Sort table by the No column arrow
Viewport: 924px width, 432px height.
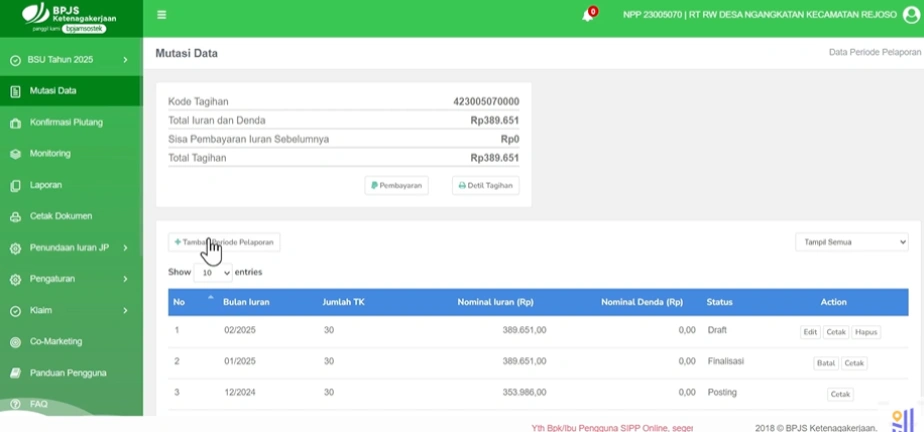pos(210,298)
